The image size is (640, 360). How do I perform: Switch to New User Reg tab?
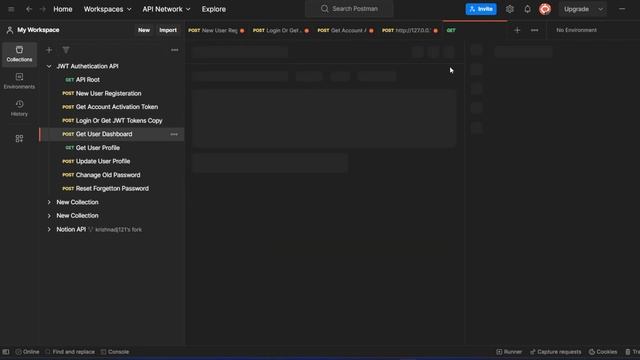coord(216,30)
